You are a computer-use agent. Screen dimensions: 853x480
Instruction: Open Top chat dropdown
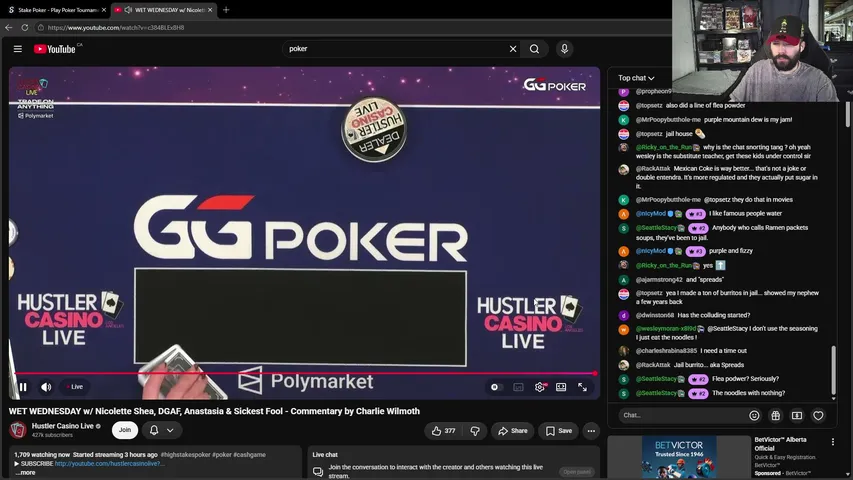[x=636, y=78]
